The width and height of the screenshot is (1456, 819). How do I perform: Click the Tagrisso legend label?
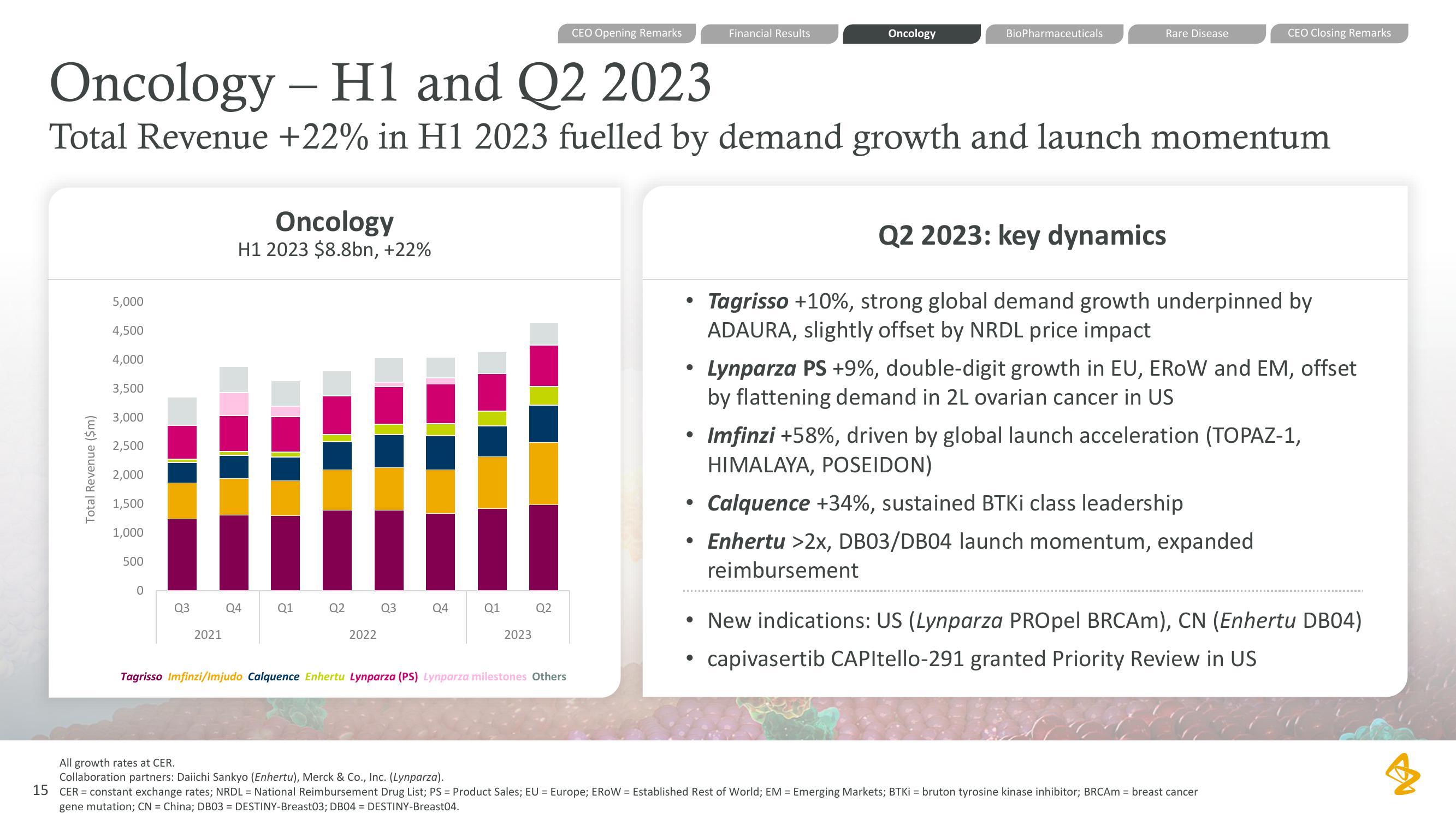click(141, 676)
